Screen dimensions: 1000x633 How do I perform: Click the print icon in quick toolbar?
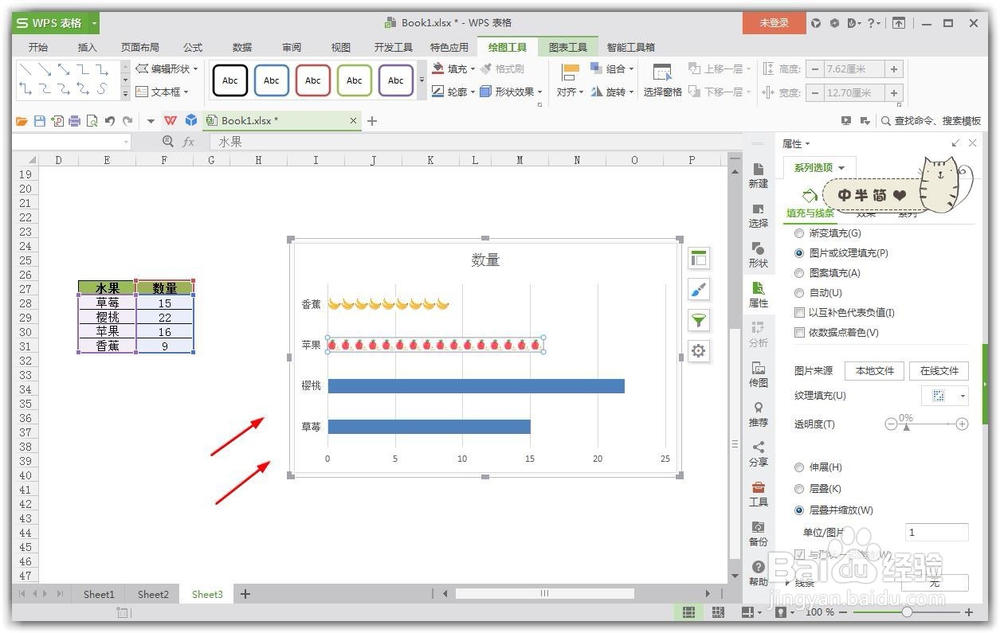(75, 120)
